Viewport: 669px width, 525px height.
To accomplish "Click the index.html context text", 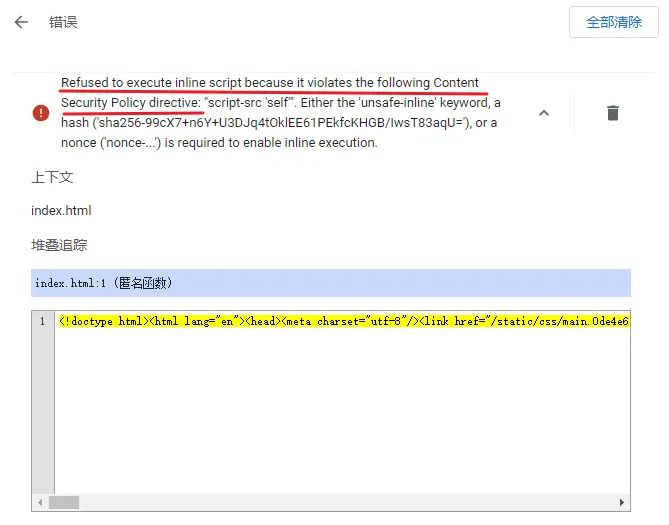I will click(x=61, y=210).
